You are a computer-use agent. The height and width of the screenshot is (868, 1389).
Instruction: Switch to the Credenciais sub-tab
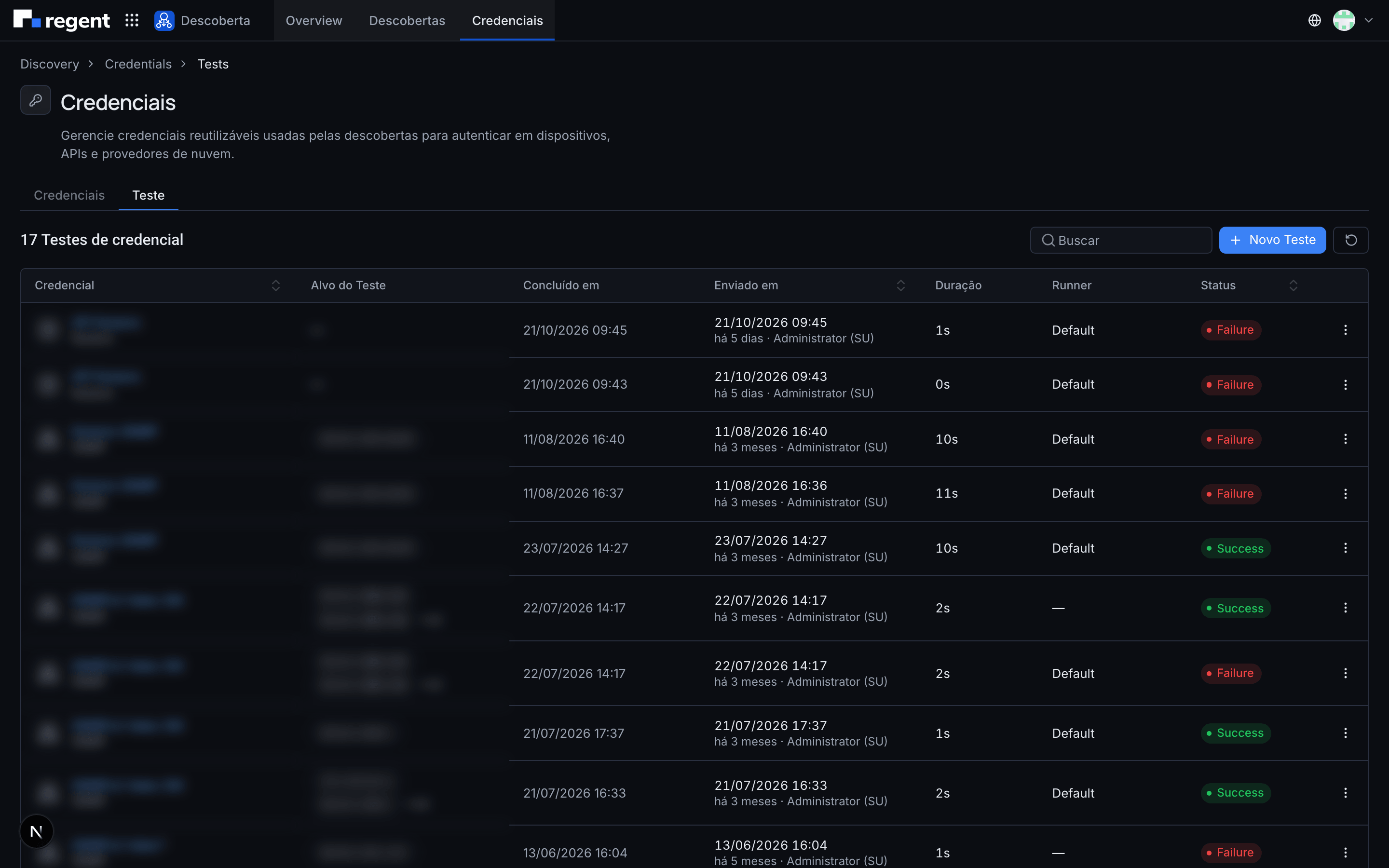[x=69, y=195]
